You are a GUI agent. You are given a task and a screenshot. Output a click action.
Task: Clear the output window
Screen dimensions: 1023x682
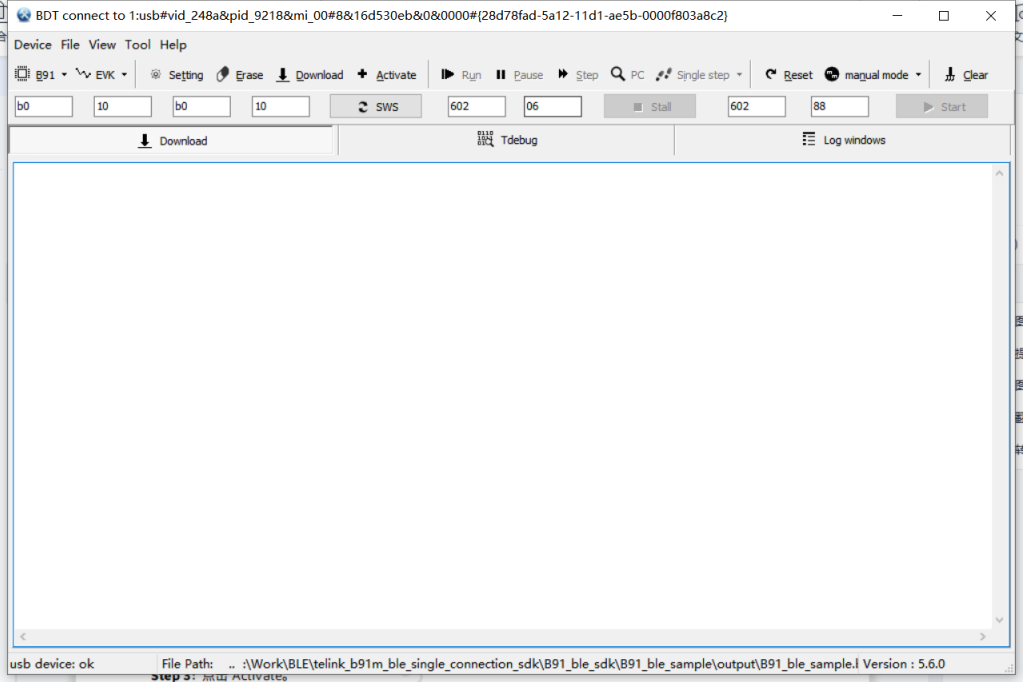pos(964,73)
